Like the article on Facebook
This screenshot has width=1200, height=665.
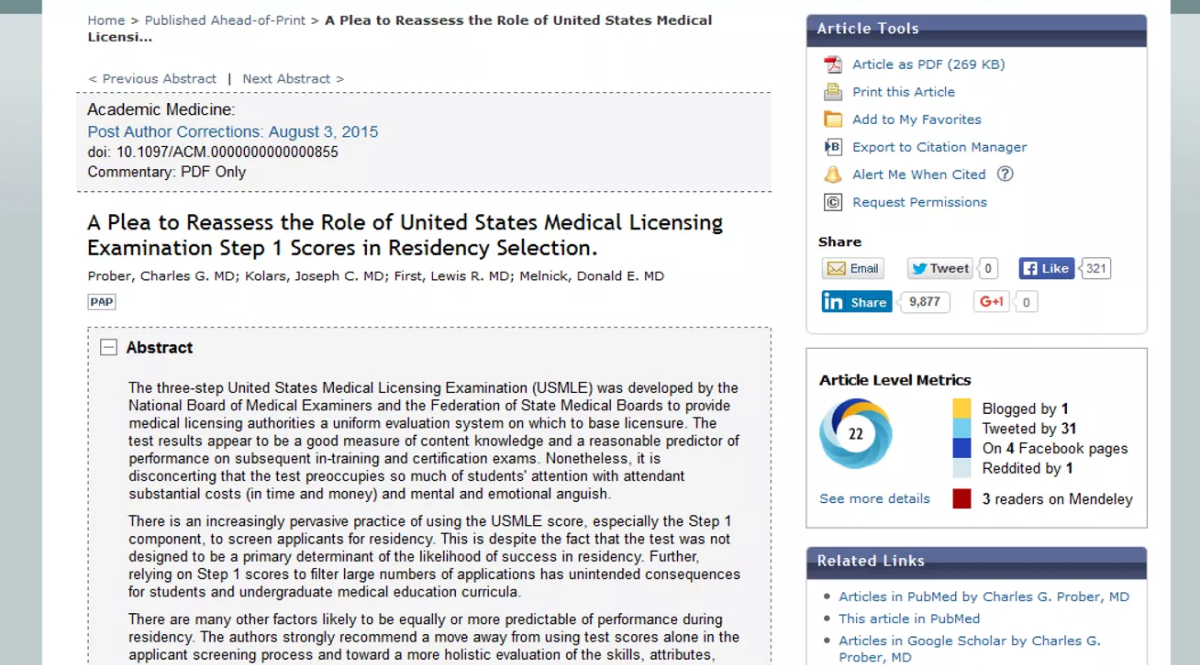1045,268
